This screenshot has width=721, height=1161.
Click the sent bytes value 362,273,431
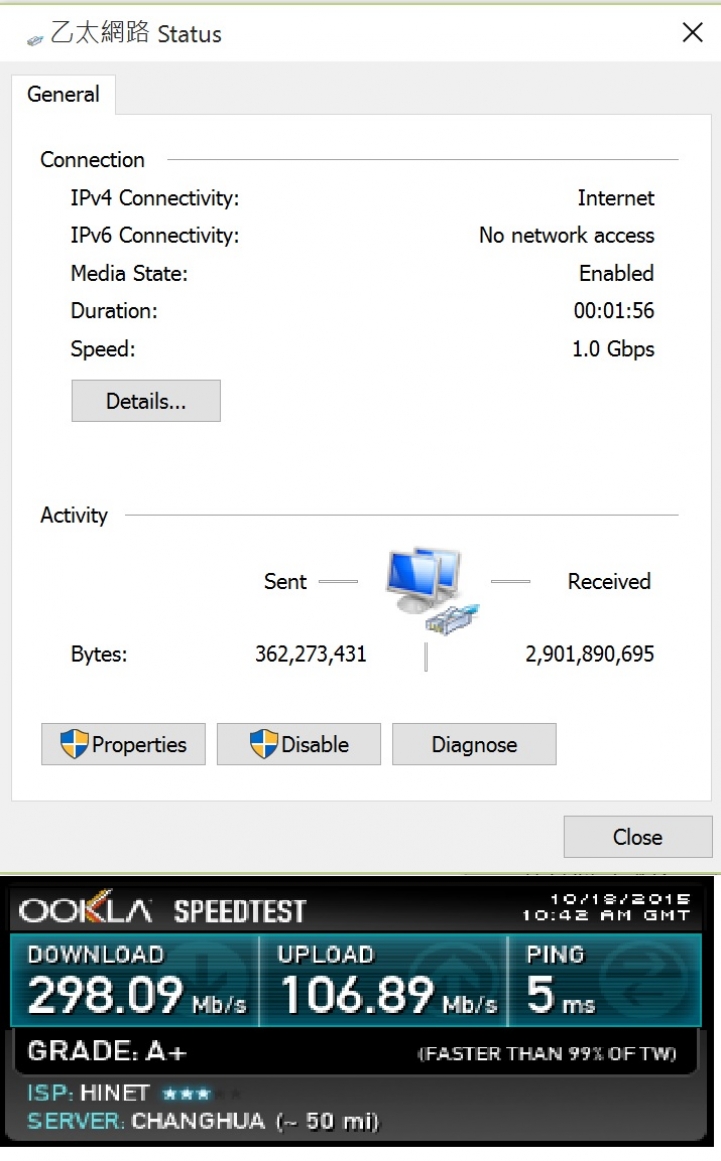pyautogui.click(x=311, y=654)
